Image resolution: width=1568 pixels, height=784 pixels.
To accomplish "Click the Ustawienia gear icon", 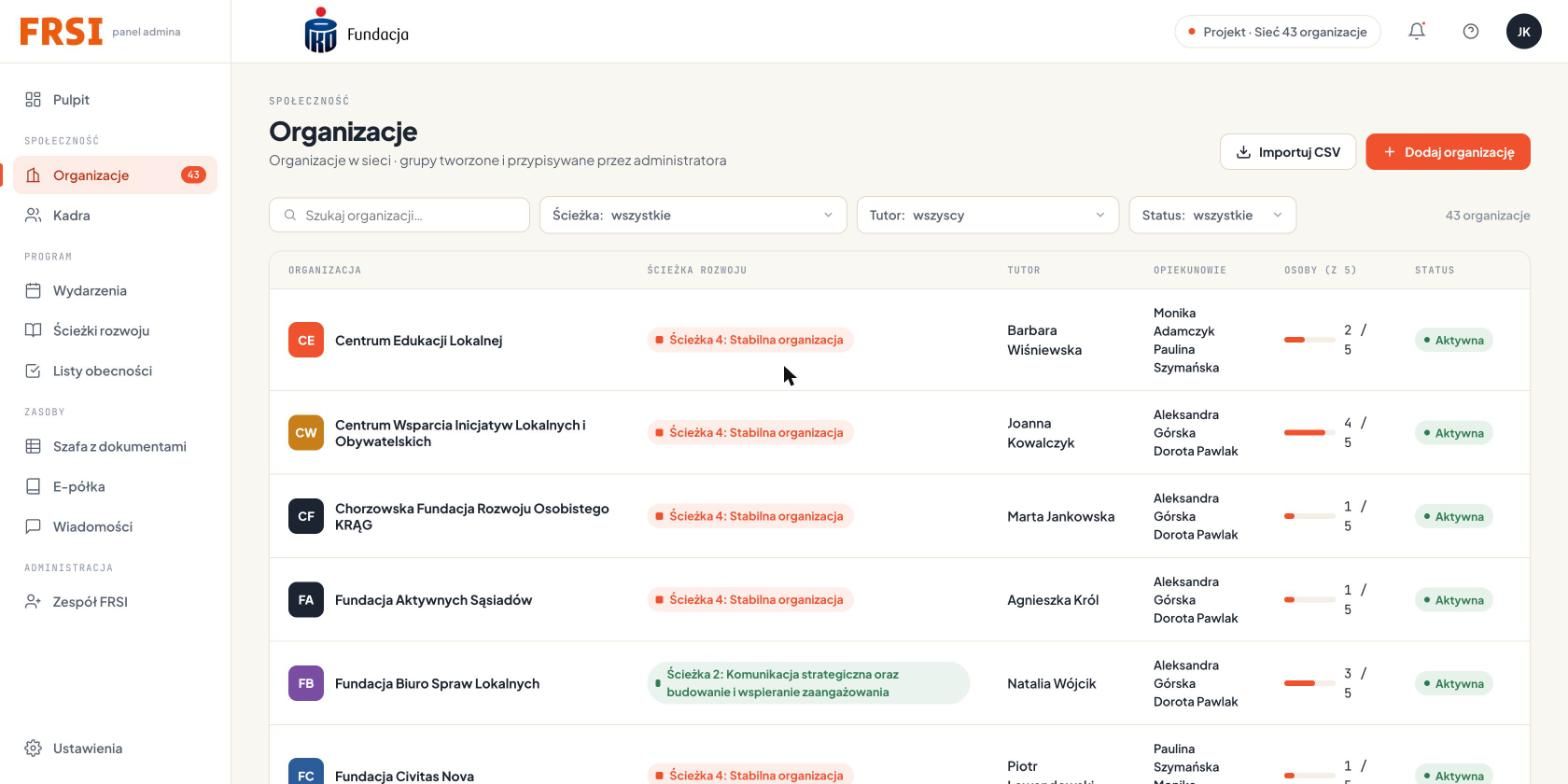I will click(x=33, y=748).
